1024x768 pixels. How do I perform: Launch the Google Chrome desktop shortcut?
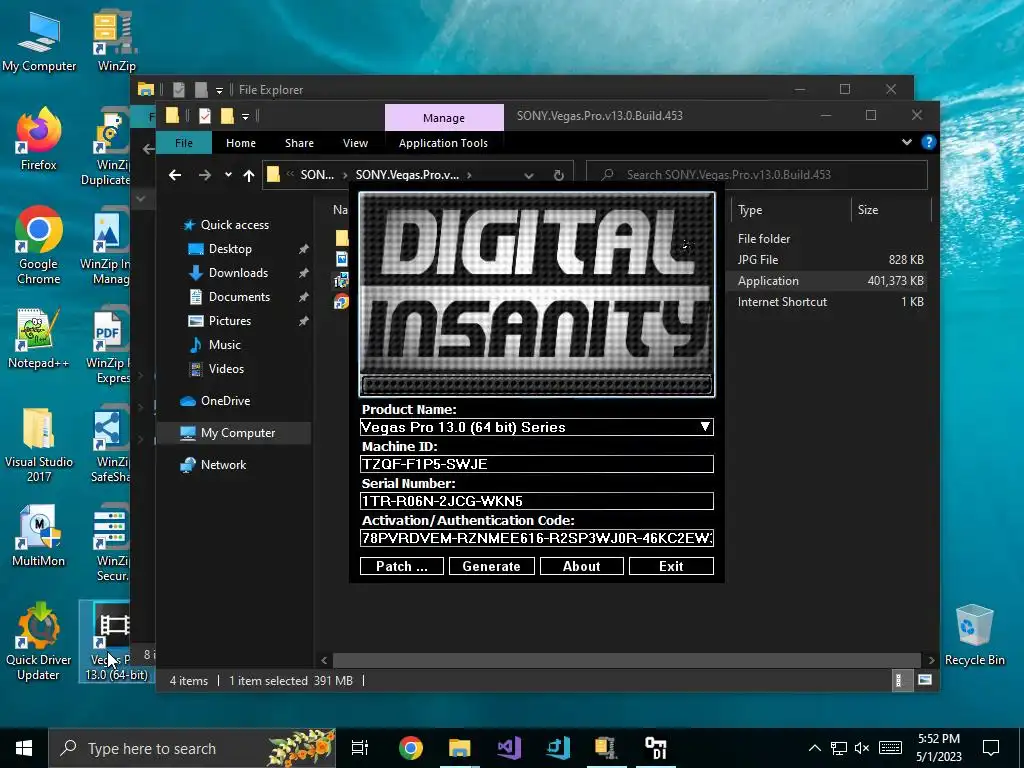(x=39, y=246)
